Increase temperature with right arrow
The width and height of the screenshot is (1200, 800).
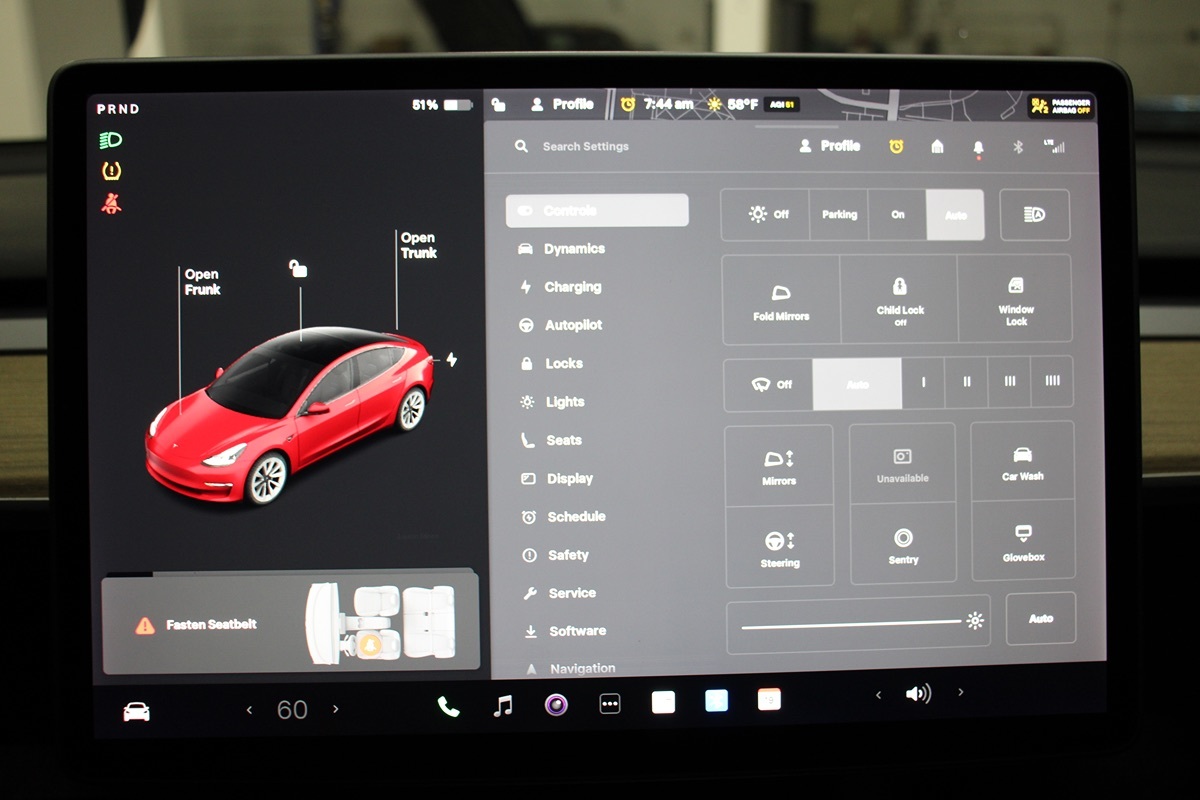336,709
